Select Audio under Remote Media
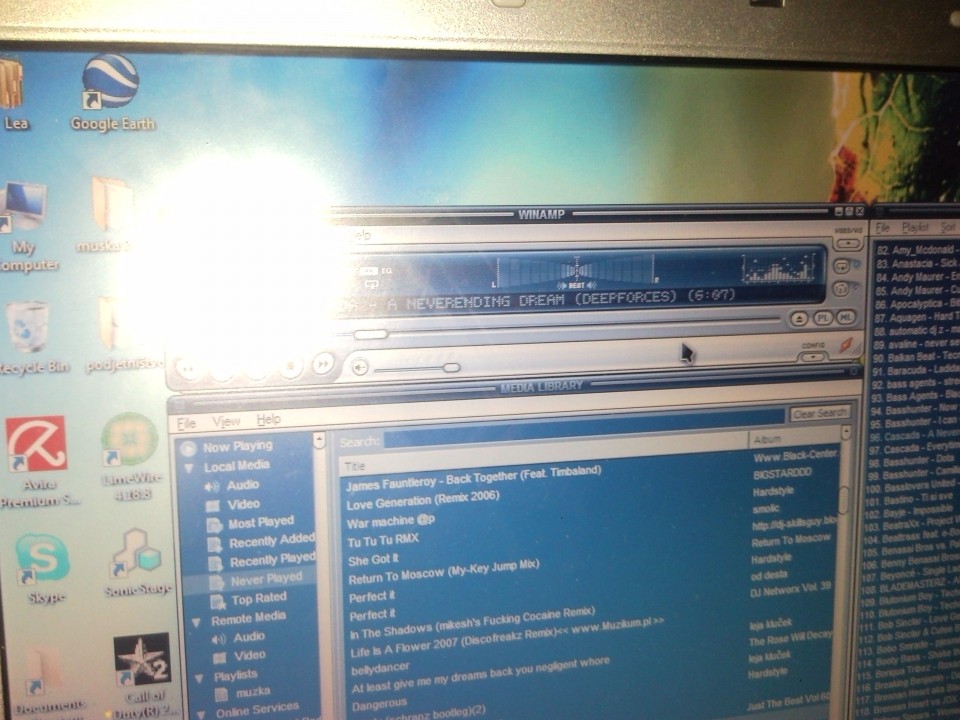The height and width of the screenshot is (720, 960). pyautogui.click(x=249, y=637)
